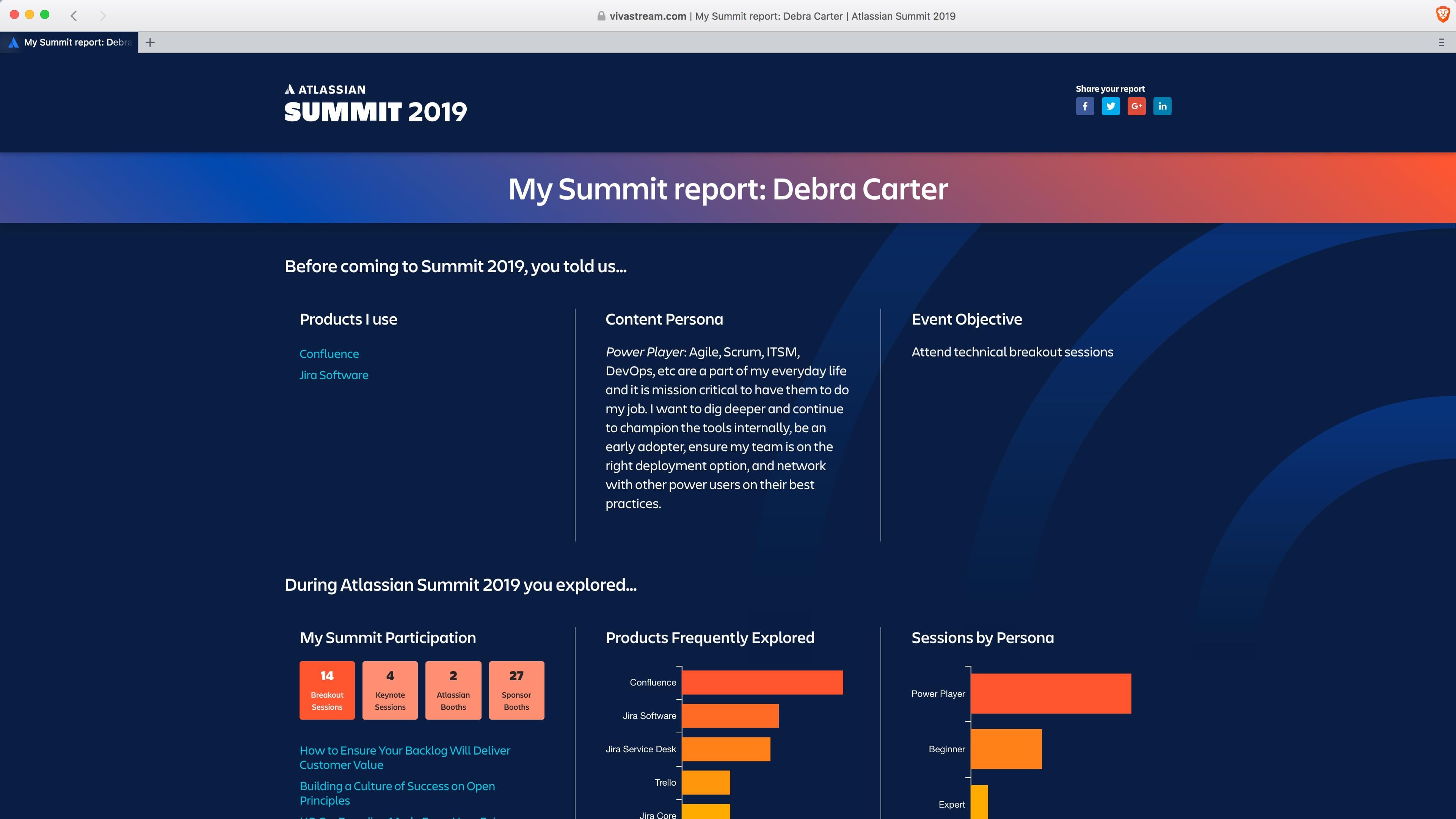
Task: Click the Expert axis label
Action: click(x=952, y=804)
